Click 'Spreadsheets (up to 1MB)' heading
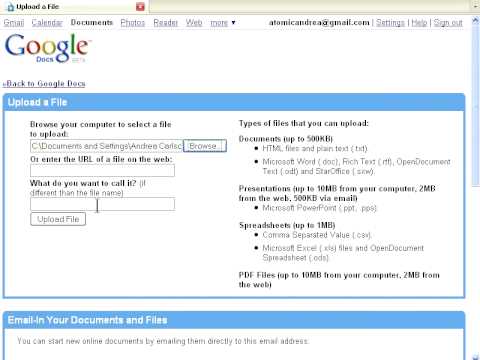Image resolution: width=480 pixels, height=360 pixels. 287,225
